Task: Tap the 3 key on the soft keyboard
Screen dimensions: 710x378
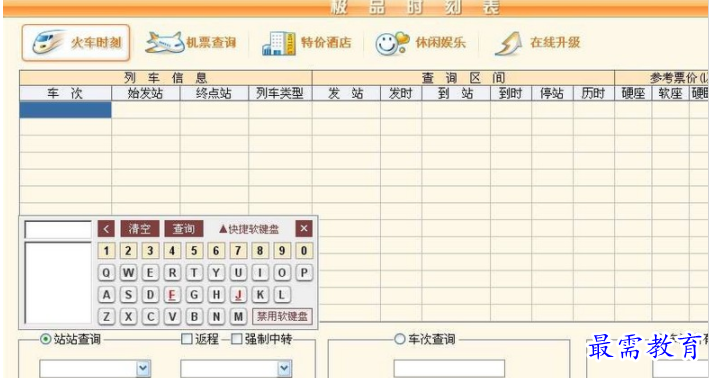Action: [x=150, y=250]
